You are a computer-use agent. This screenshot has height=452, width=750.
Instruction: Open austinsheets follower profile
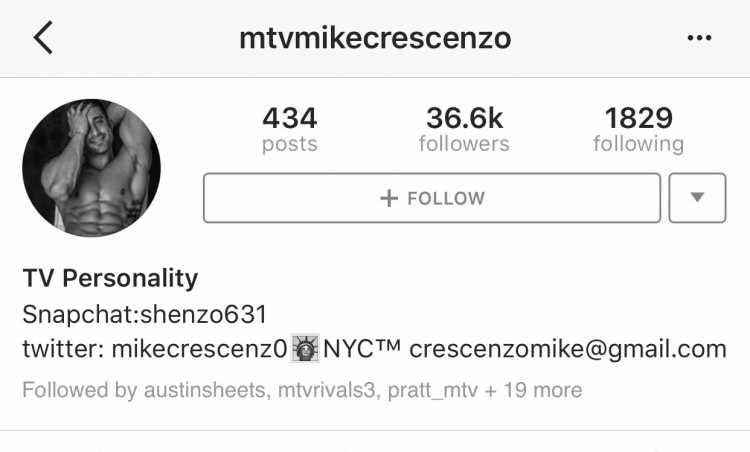coord(204,390)
